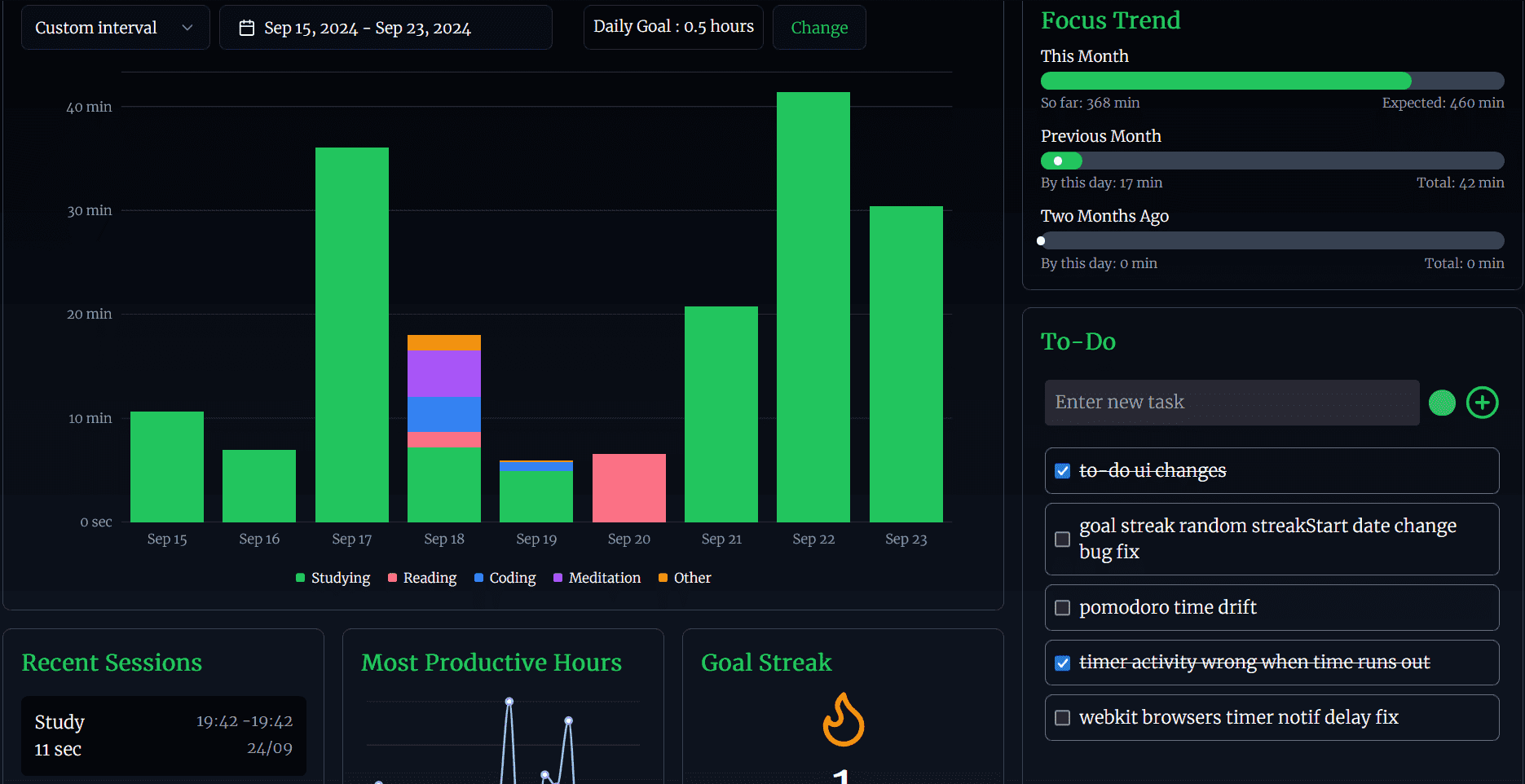Viewport: 1525px width, 784px height.
Task: Check the pomodoro time drift task
Action: pos(1062,608)
